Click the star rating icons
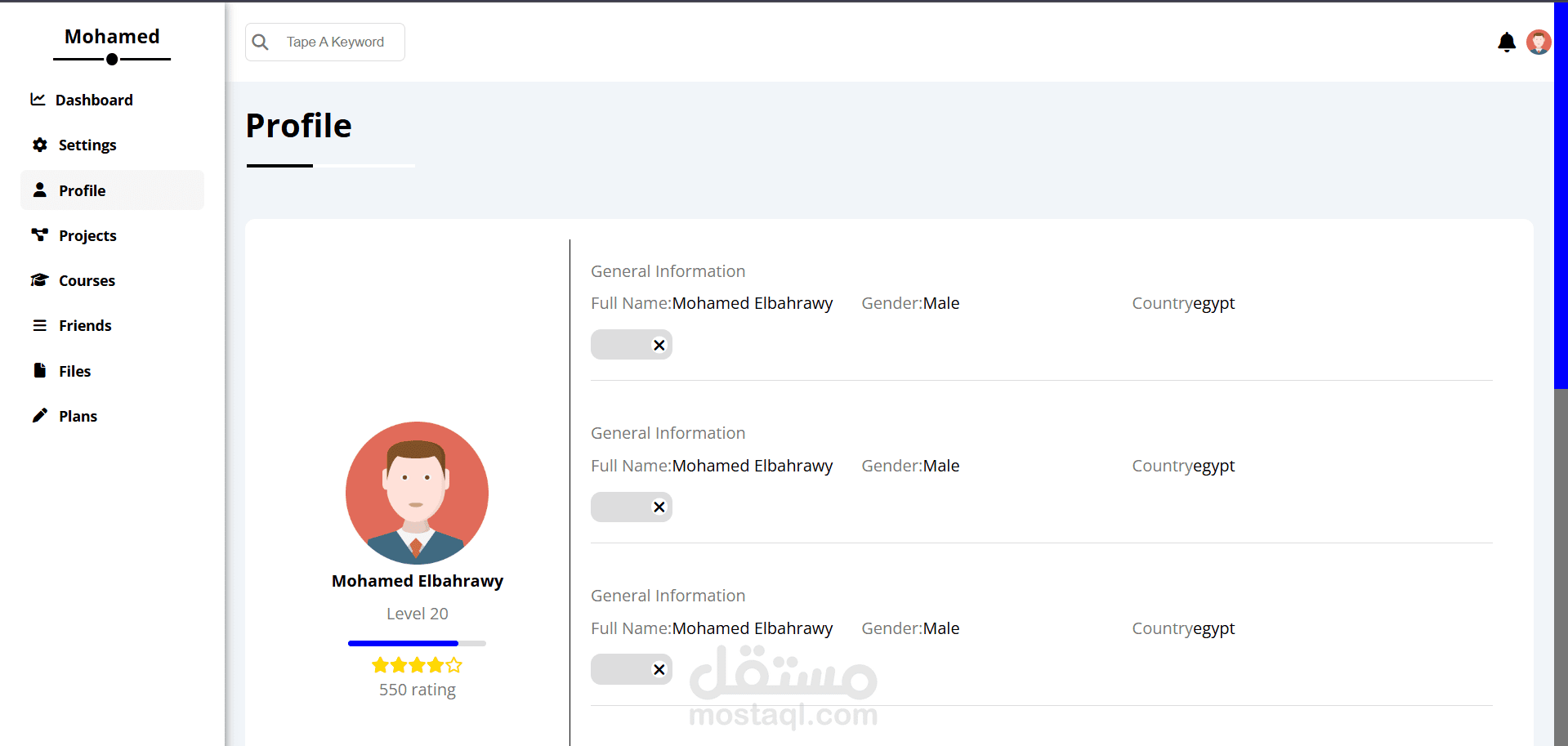Image resolution: width=1568 pixels, height=746 pixels. click(x=417, y=665)
